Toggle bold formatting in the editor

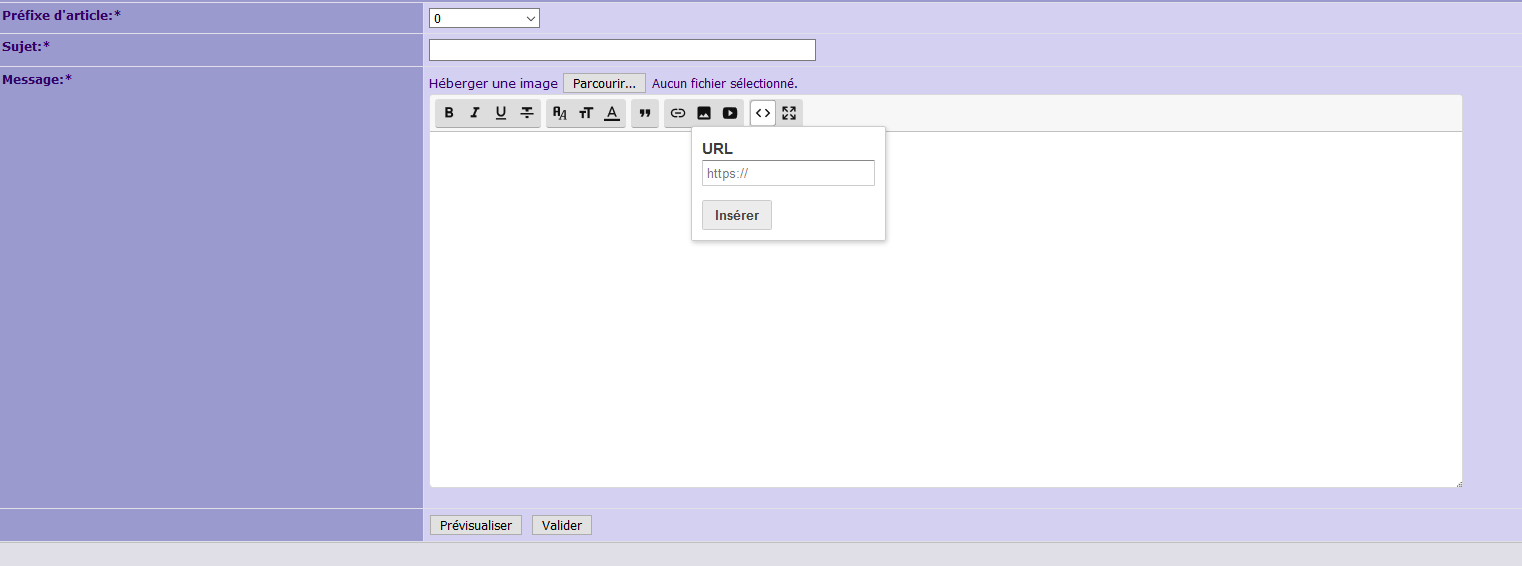point(449,113)
